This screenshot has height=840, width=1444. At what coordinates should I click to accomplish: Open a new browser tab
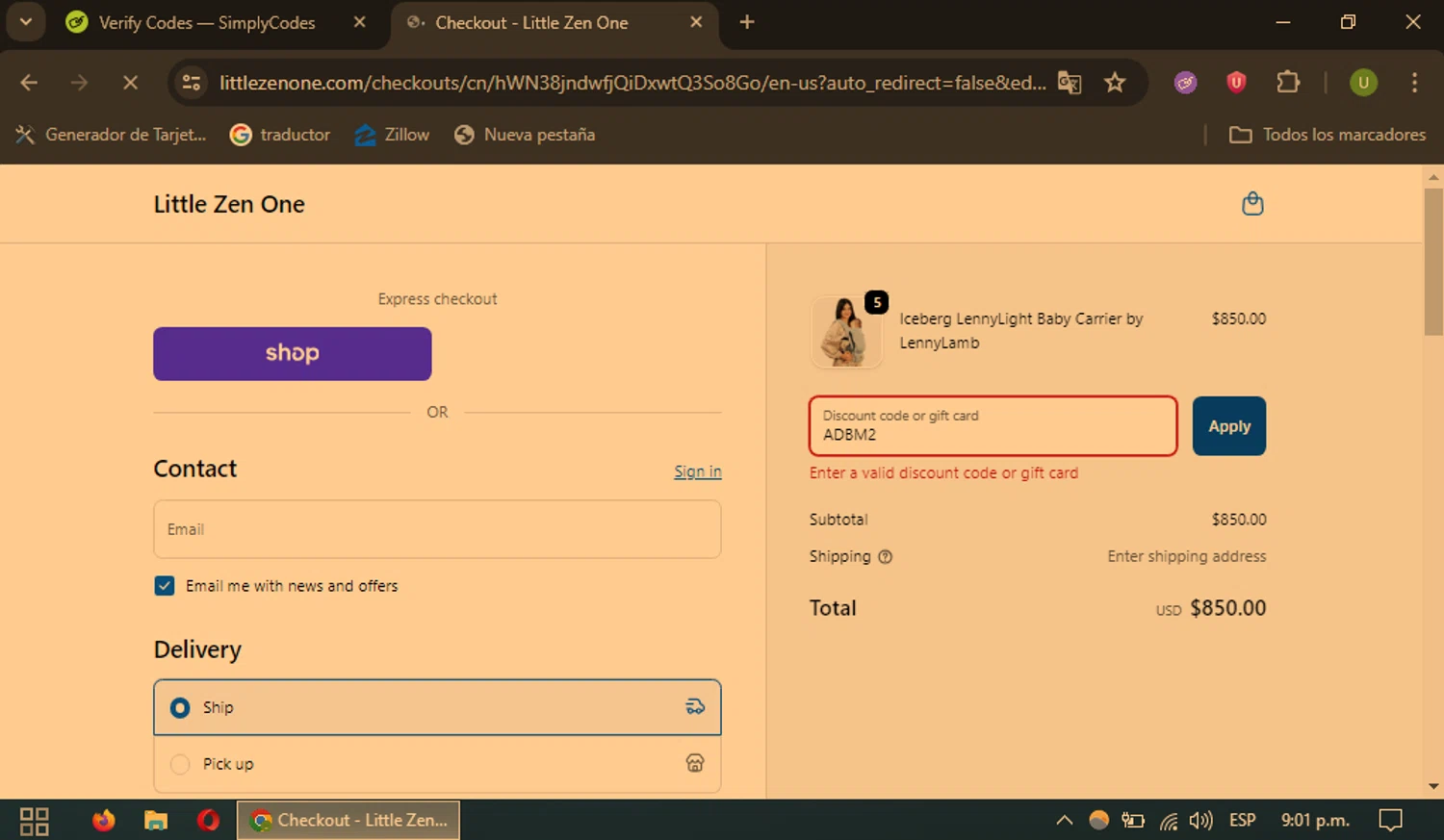click(x=747, y=22)
